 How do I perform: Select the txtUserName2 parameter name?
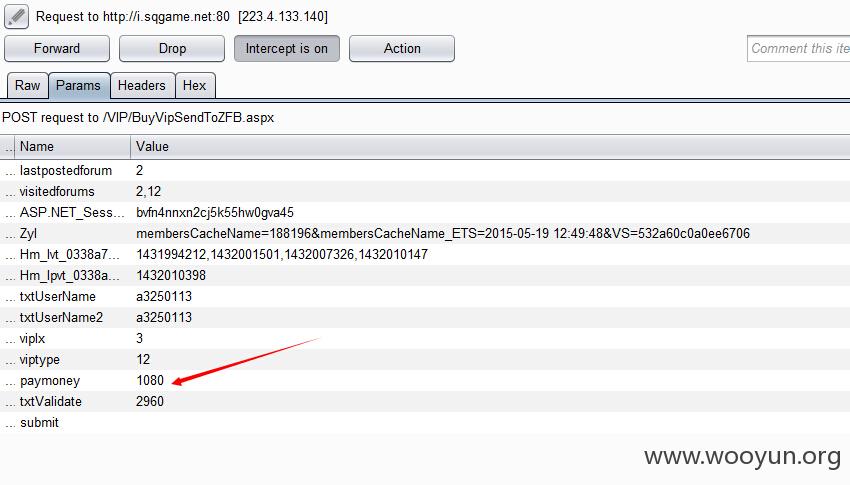[x=61, y=318]
